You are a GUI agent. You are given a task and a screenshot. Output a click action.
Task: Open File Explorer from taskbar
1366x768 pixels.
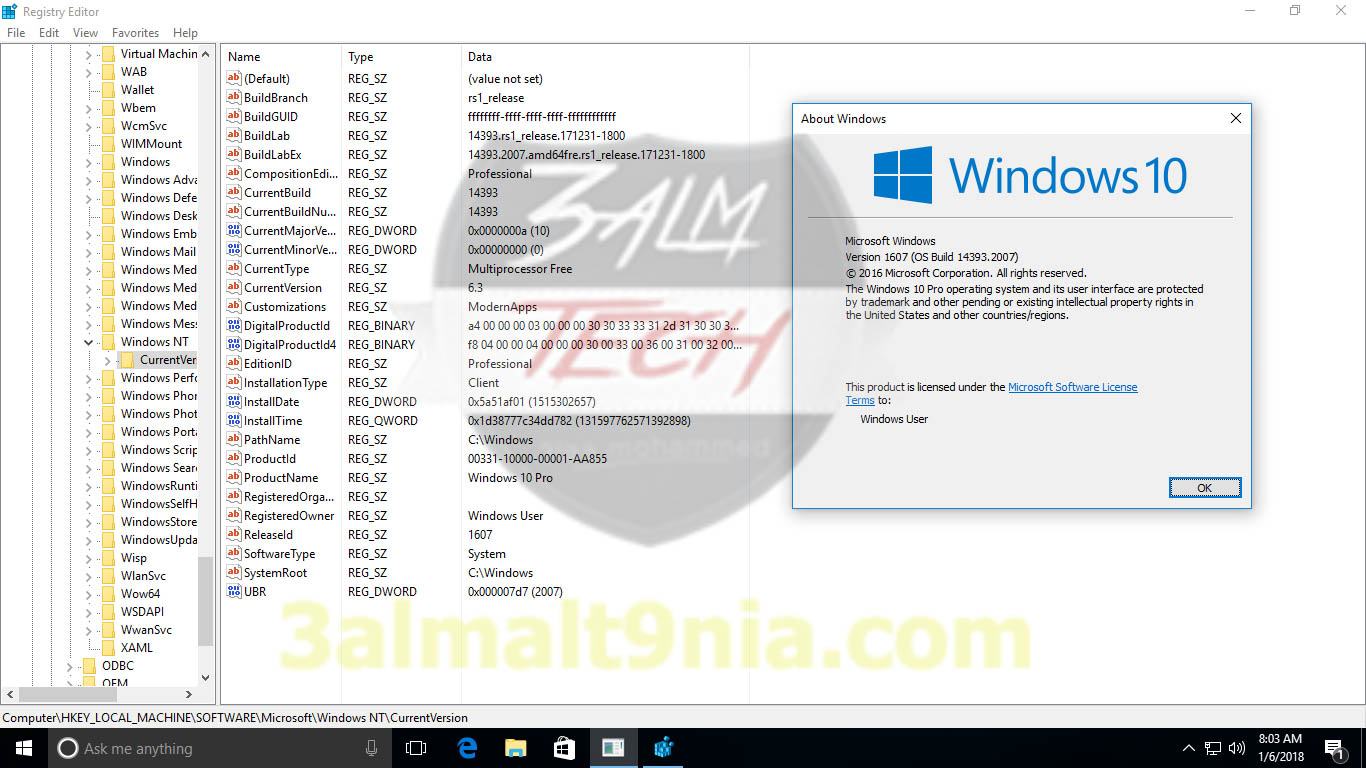515,748
